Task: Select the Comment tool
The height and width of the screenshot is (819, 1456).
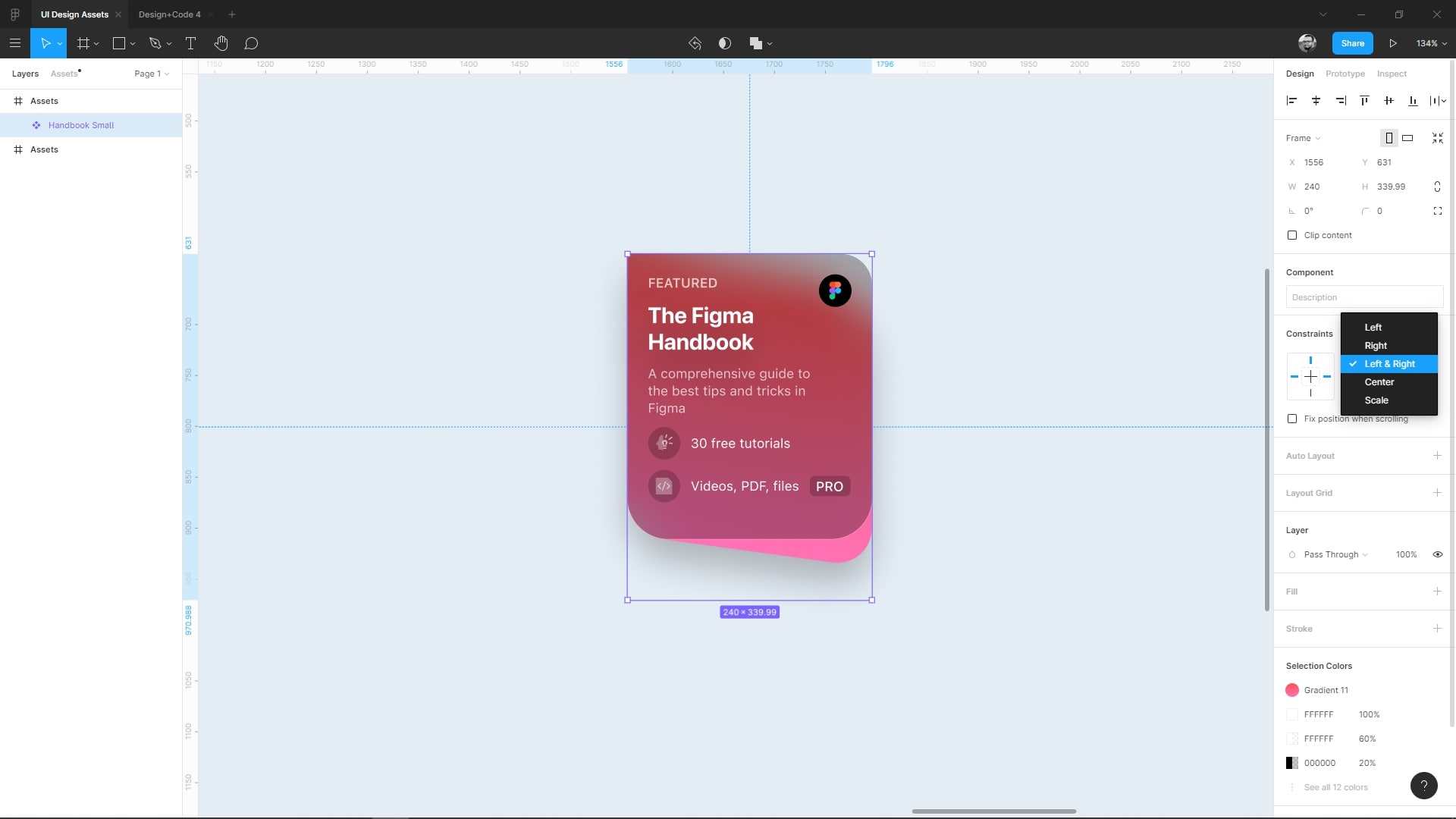Action: tap(251, 43)
